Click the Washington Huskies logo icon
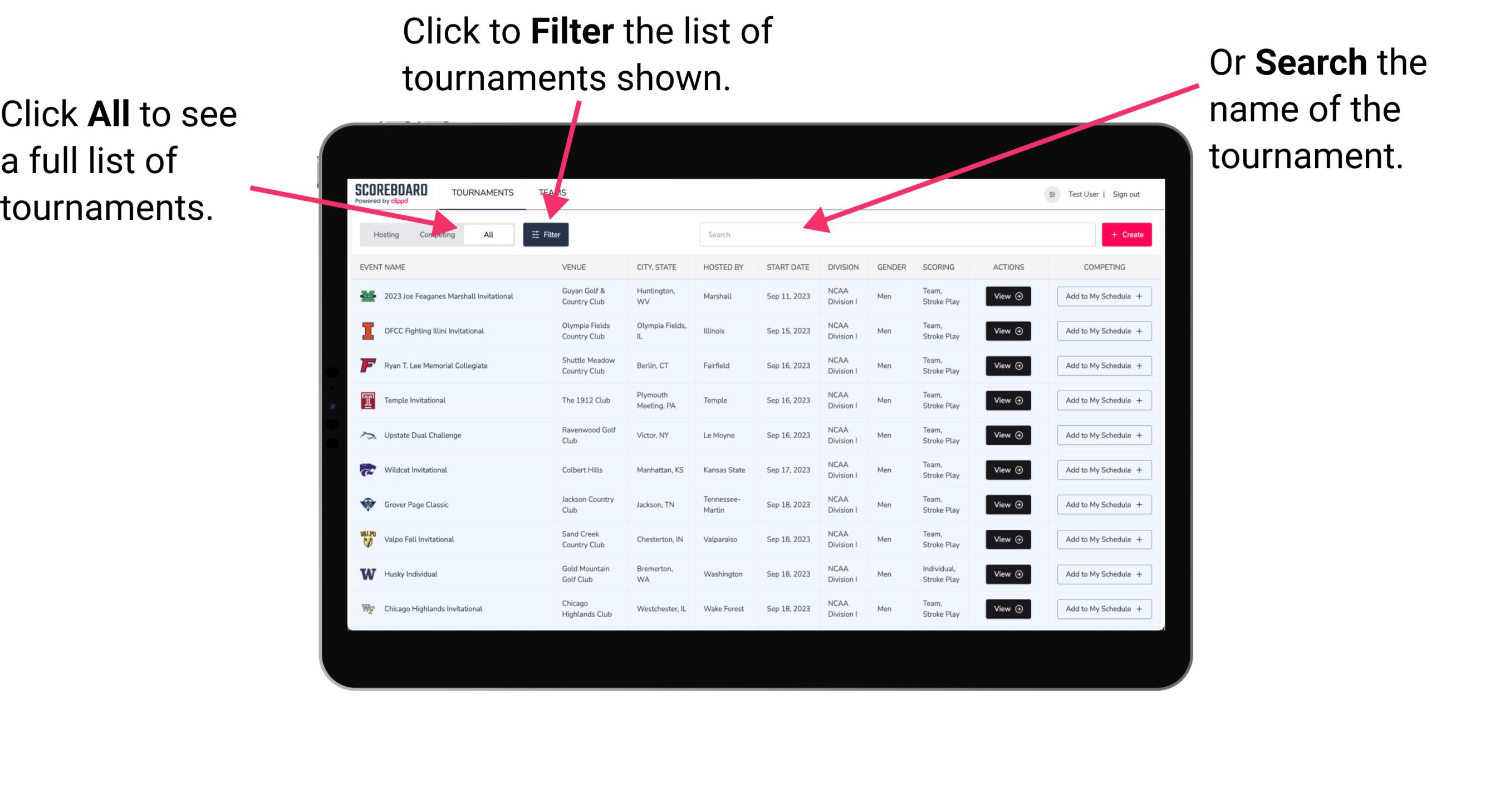Screen dimensions: 1510x812 pyautogui.click(x=367, y=574)
